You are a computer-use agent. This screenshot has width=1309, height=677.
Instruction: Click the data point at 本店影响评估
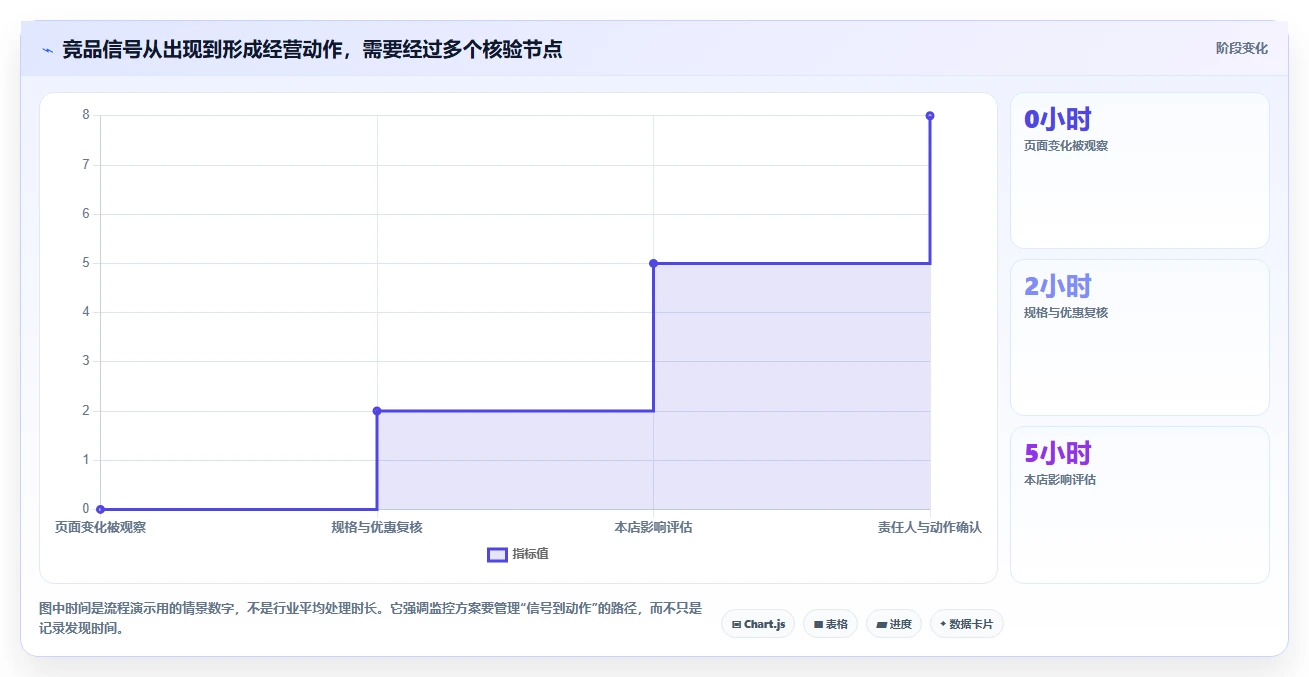[653, 263]
